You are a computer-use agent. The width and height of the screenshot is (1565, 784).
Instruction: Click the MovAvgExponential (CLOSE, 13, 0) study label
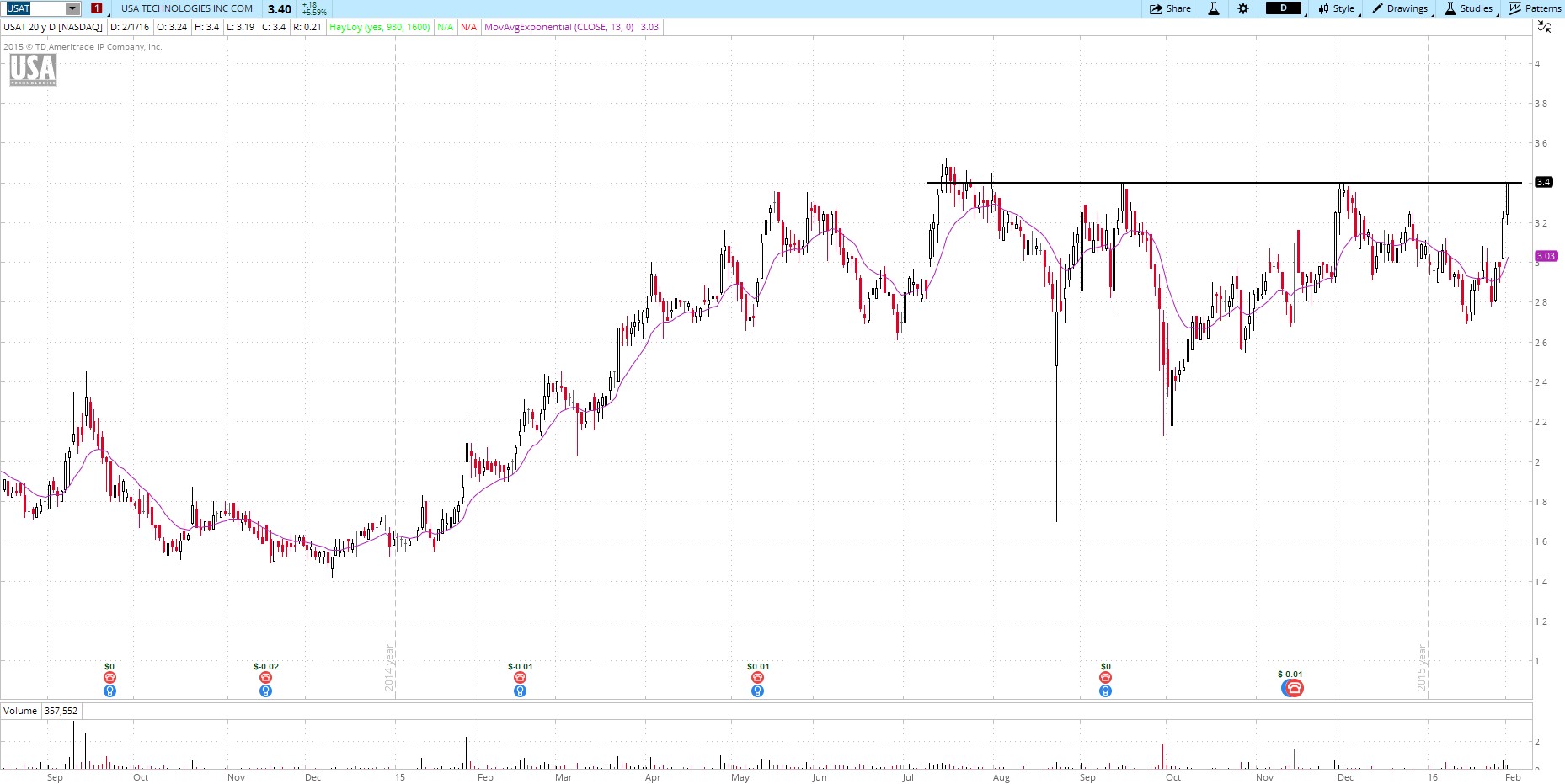[x=559, y=27]
